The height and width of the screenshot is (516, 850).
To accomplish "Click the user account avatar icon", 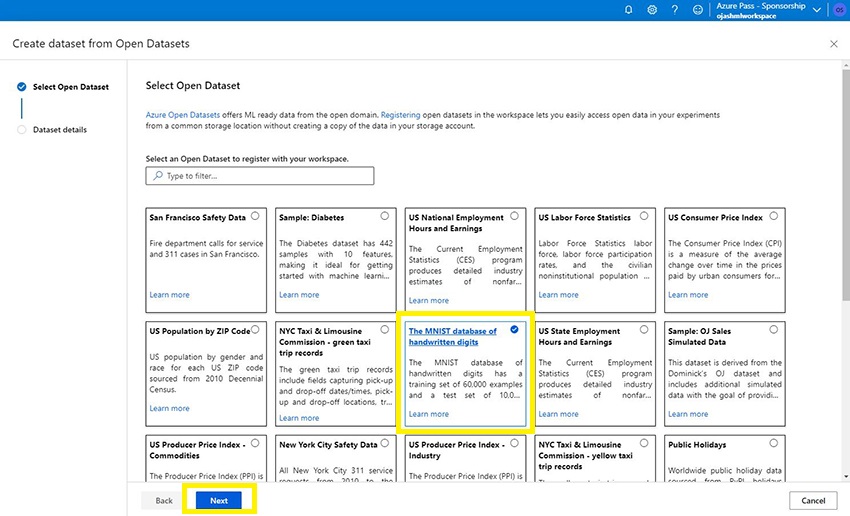I will pyautogui.click(x=839, y=10).
